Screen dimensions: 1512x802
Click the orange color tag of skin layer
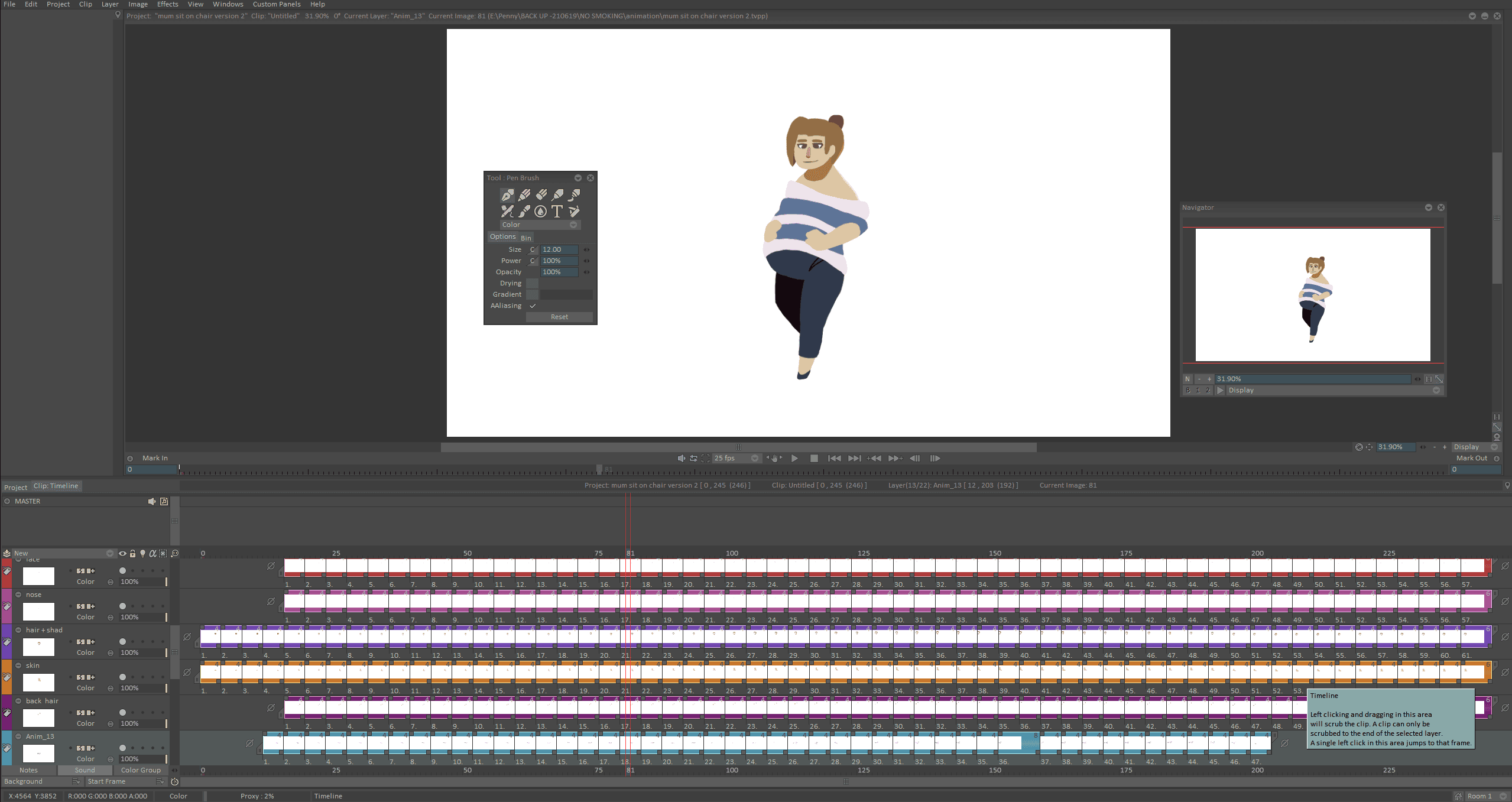click(7, 677)
